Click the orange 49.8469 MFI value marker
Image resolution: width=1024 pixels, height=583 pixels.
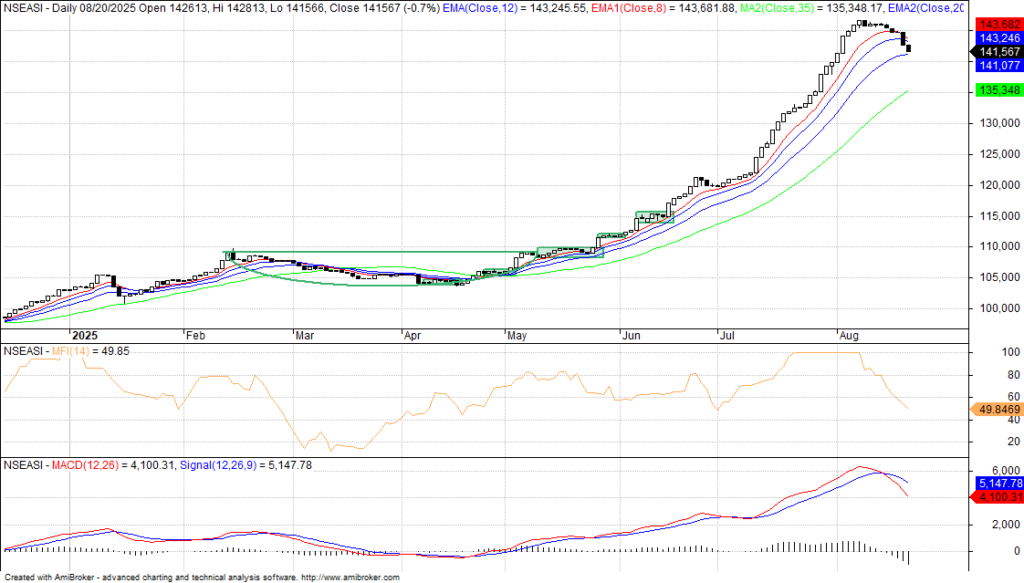pos(996,409)
